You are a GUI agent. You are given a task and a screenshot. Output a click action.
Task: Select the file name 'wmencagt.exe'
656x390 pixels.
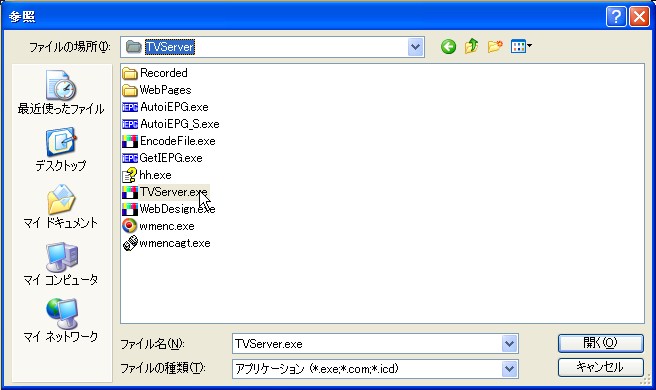[x=174, y=244]
